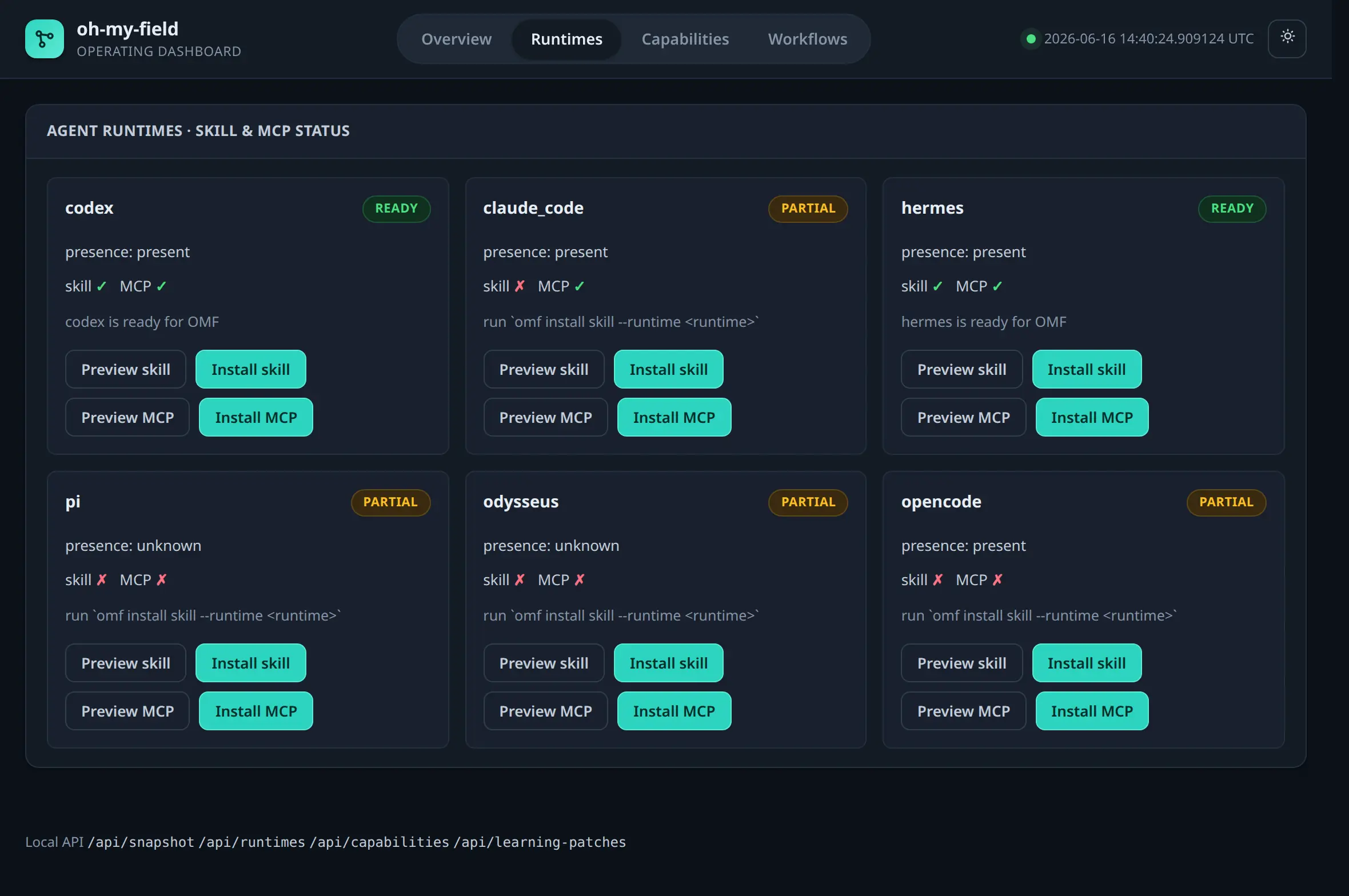Install skill on claude_code runtime
Viewport: 1349px width, 896px height.
pyautogui.click(x=668, y=369)
